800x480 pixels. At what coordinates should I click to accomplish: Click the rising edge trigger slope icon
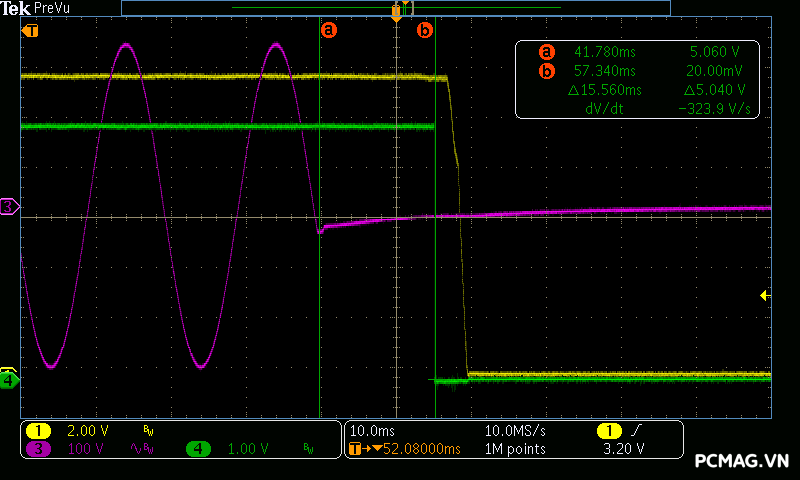[635, 430]
